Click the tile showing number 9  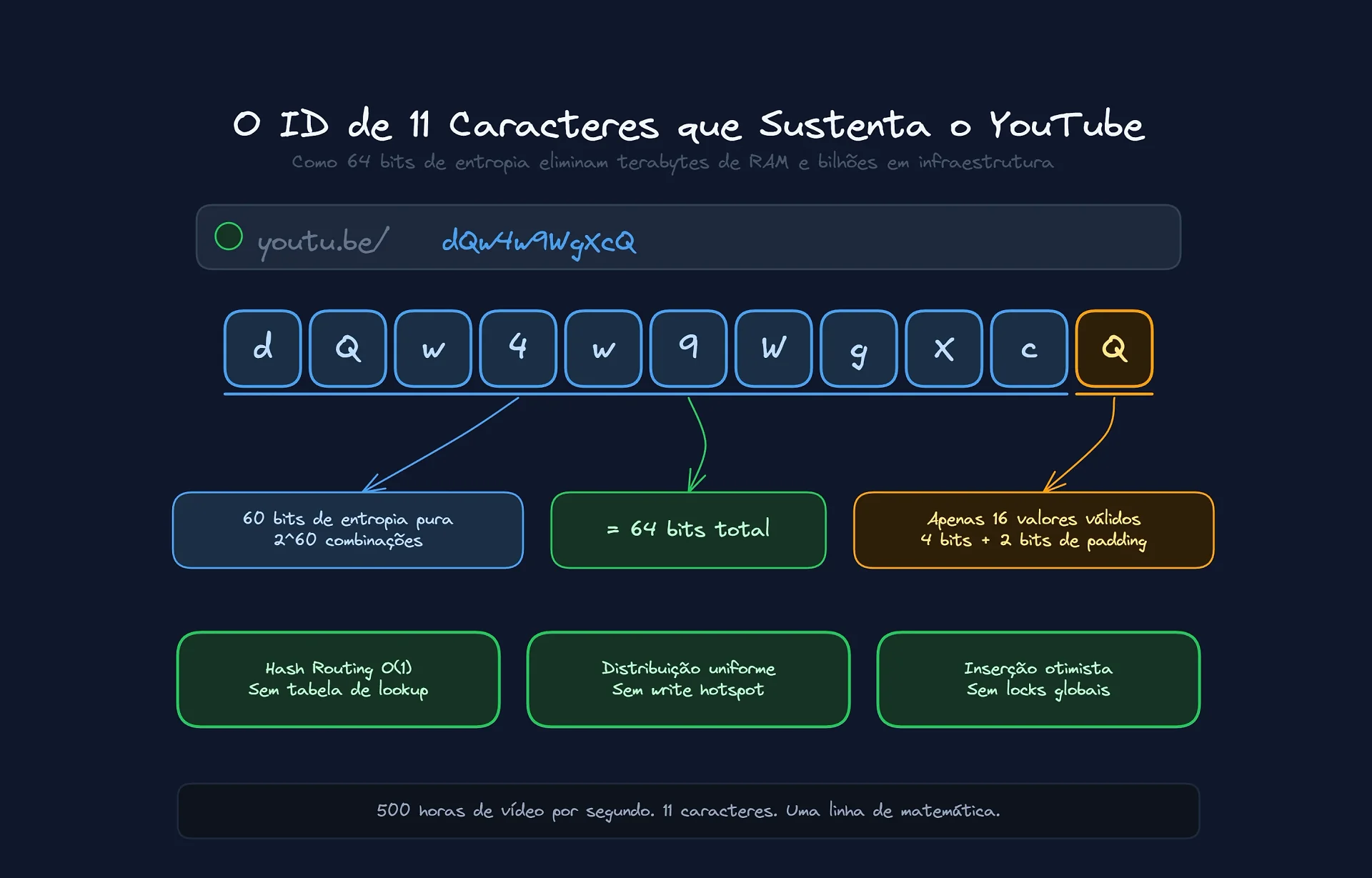pyautogui.click(x=688, y=349)
